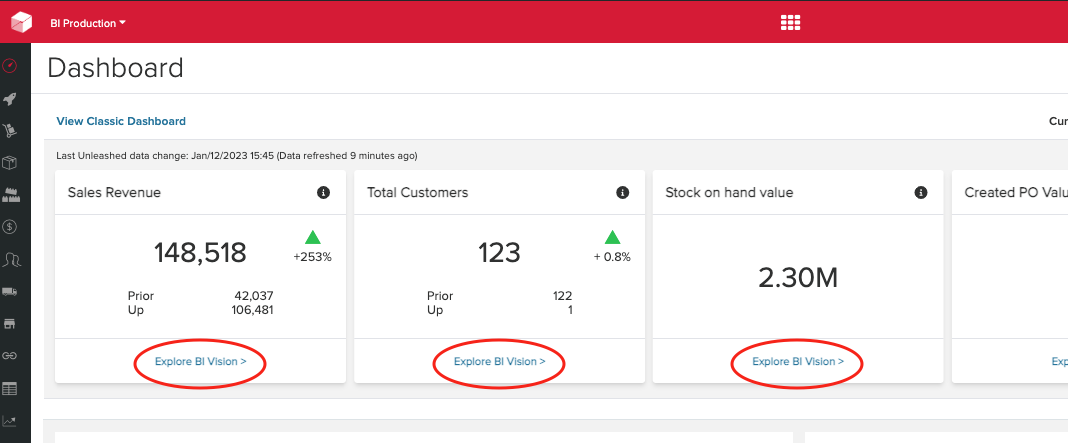Click the Unleashed cube logo

point(21,22)
